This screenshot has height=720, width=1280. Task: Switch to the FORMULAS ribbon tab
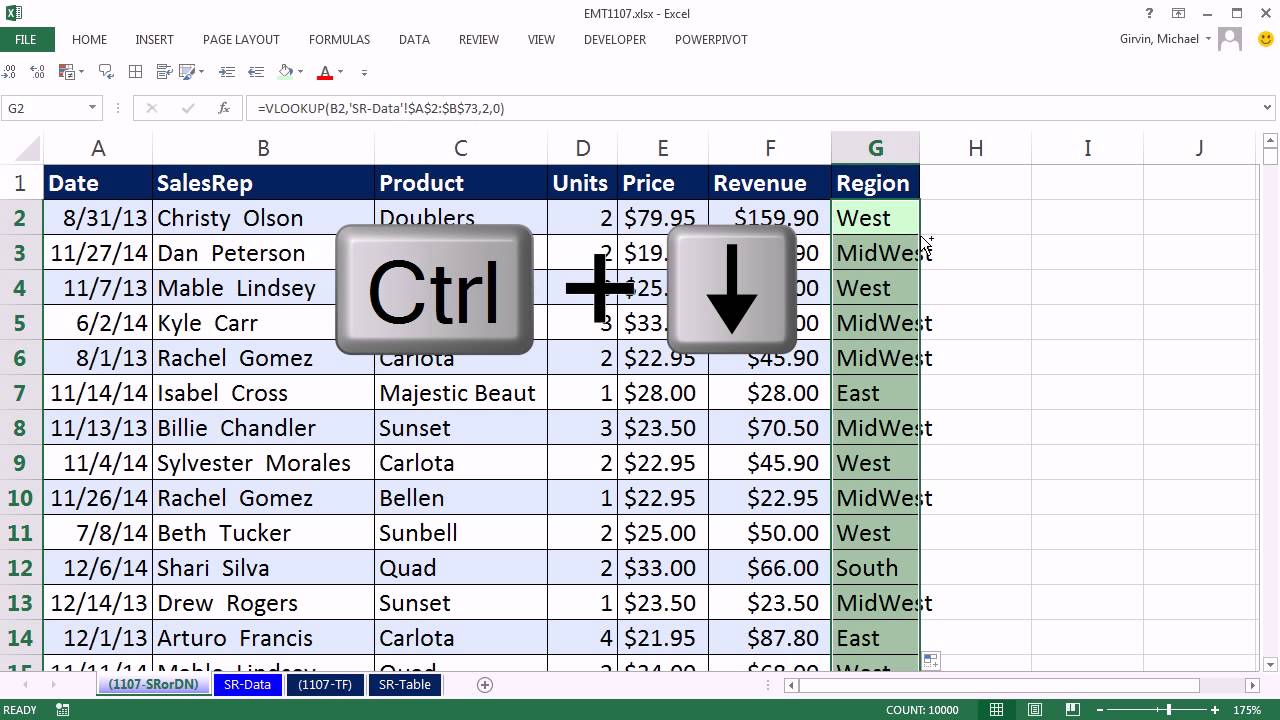[339, 40]
